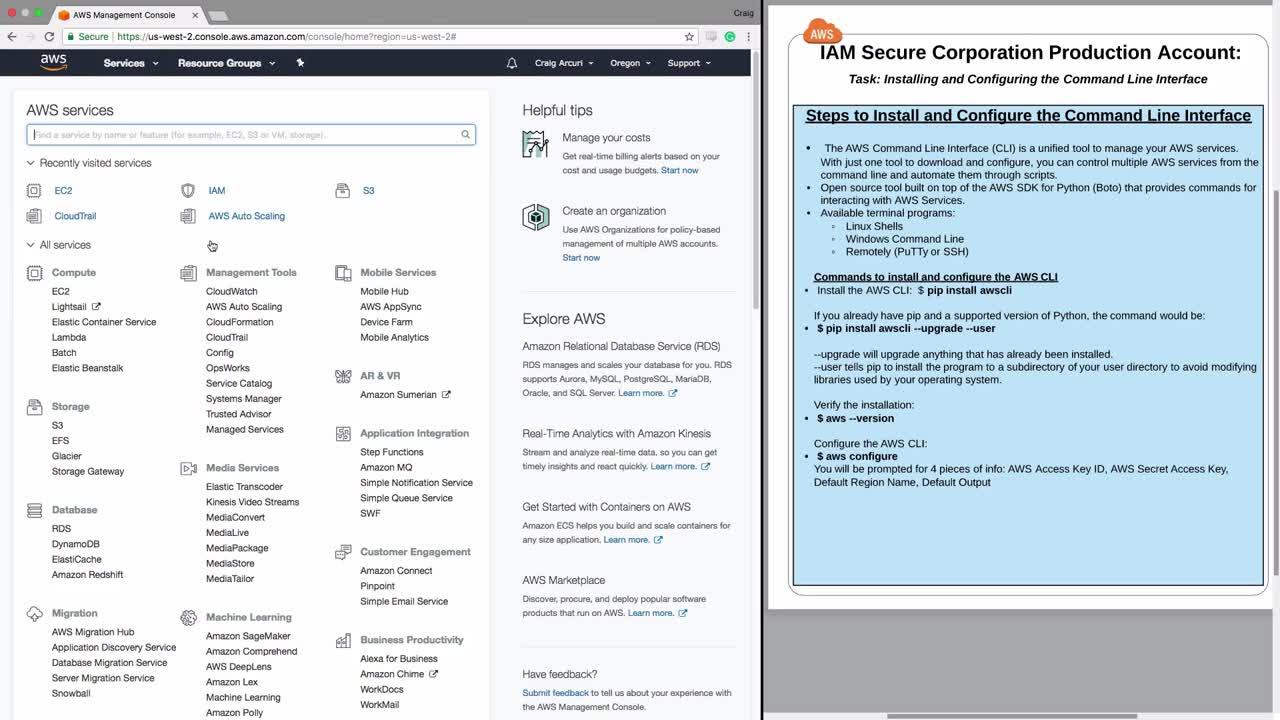Go back using Chrome's back arrow

pos(12,37)
